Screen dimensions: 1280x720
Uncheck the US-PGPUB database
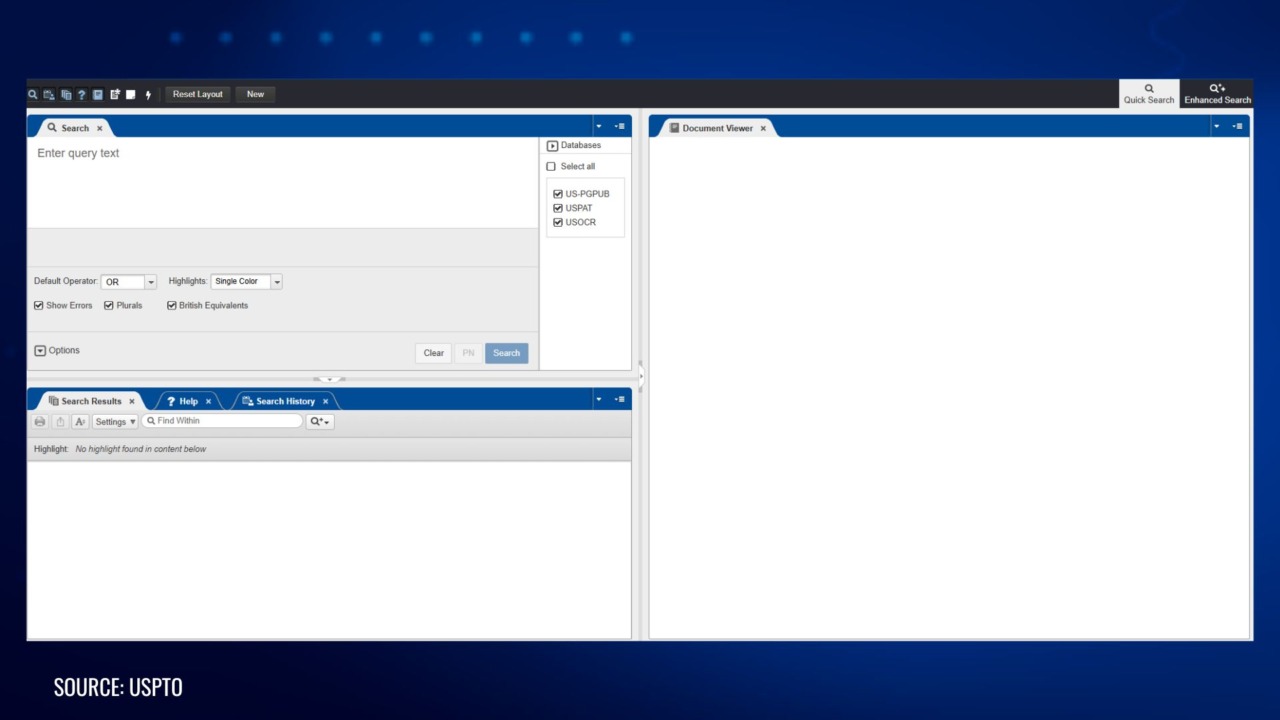click(x=558, y=194)
